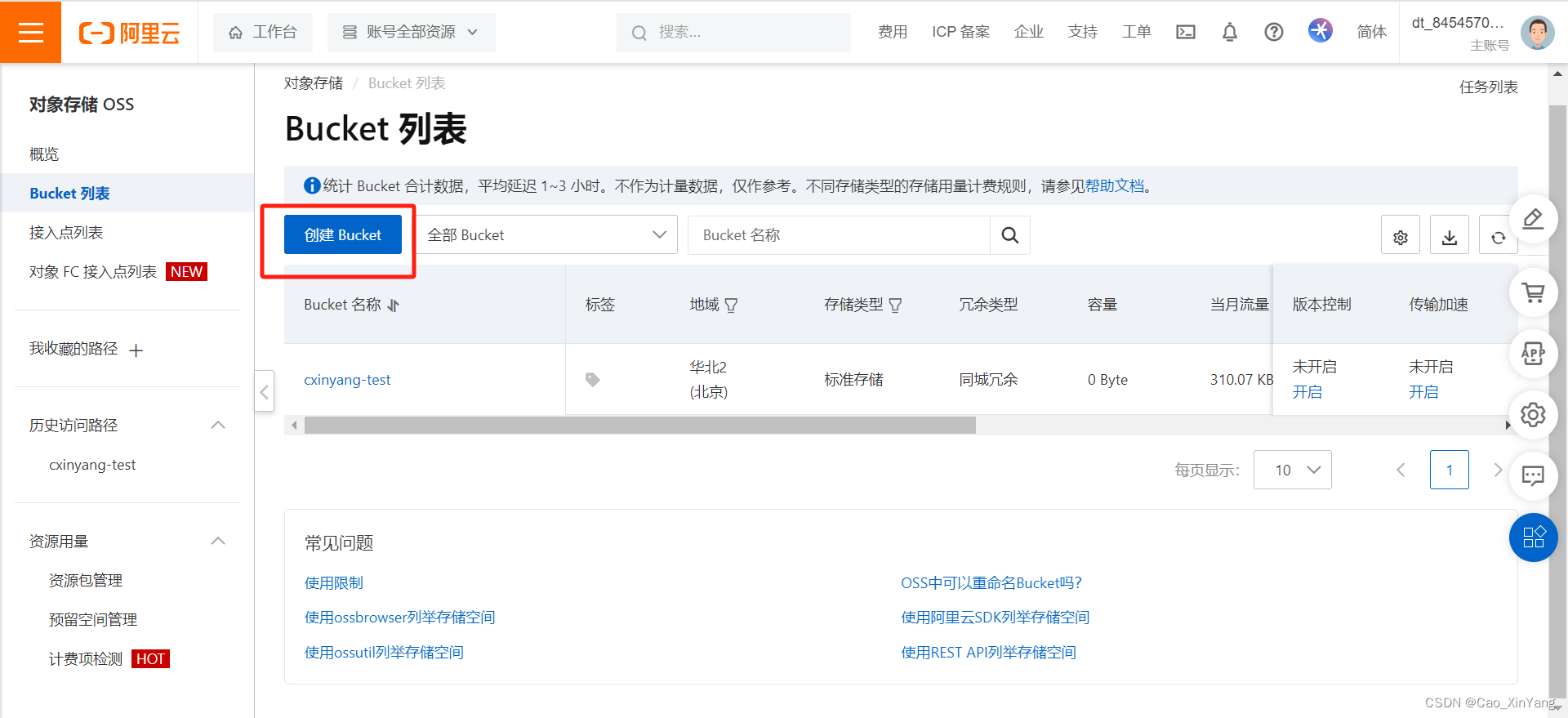Enable 版本控制 for cxinyang-test
1568x718 pixels.
[x=1307, y=392]
